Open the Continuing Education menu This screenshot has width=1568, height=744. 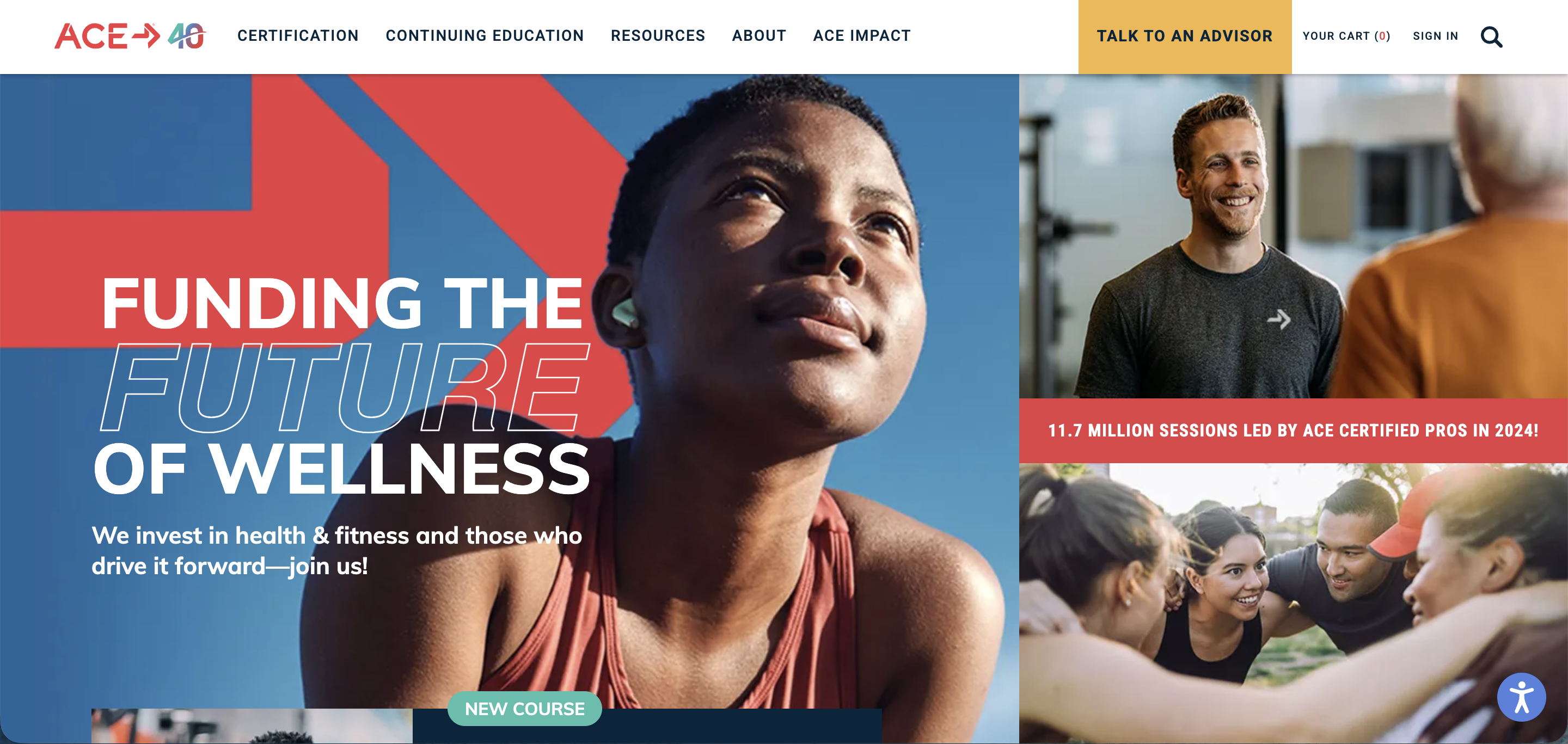pos(485,36)
